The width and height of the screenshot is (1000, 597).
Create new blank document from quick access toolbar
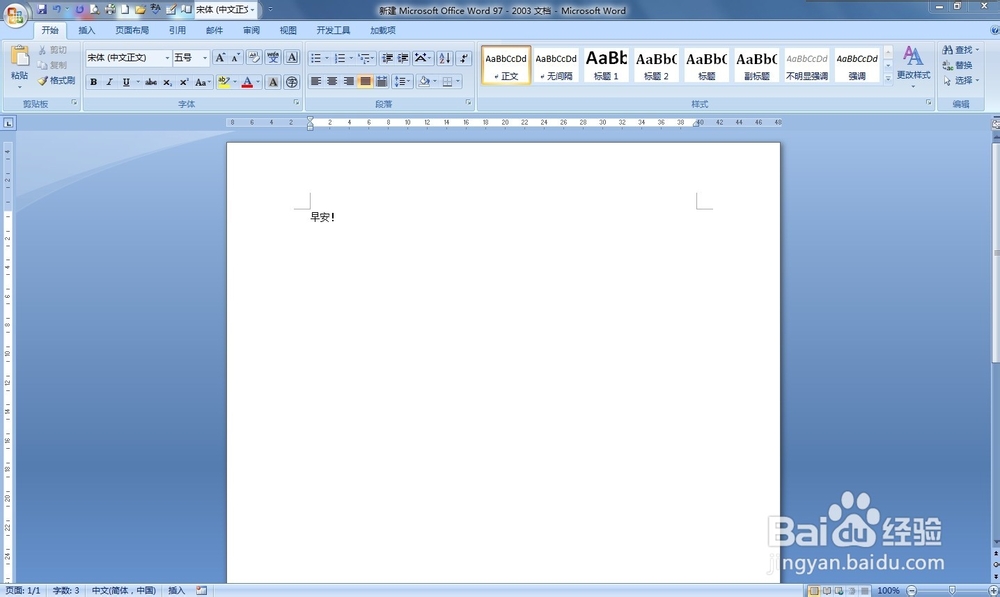[125, 10]
